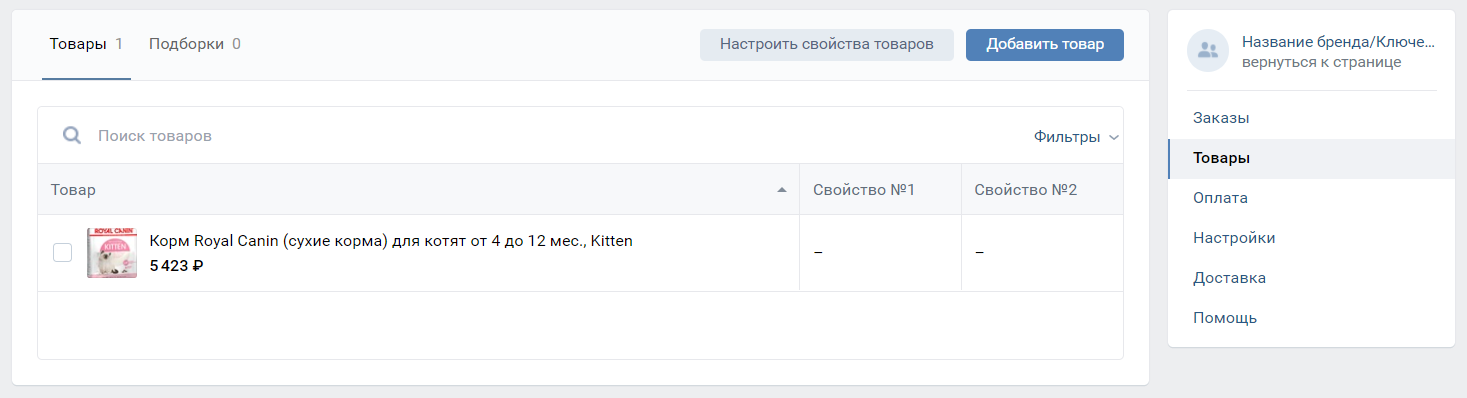Click the вернуться к странице link
1467x398 pixels.
click(x=1321, y=62)
